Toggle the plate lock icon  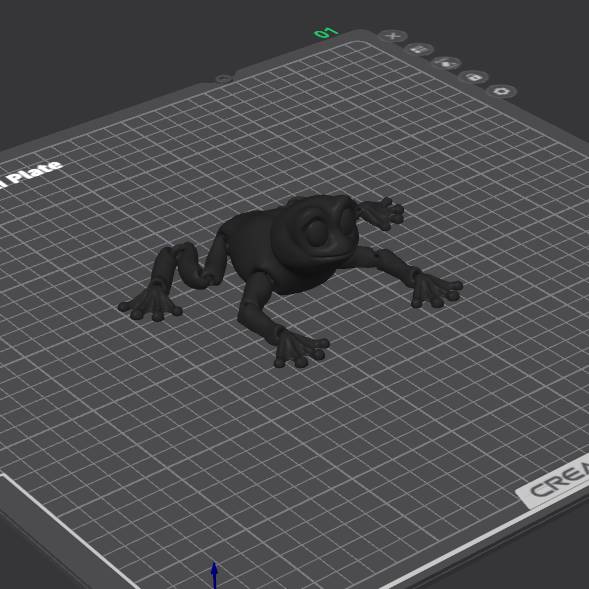[x=473, y=77]
